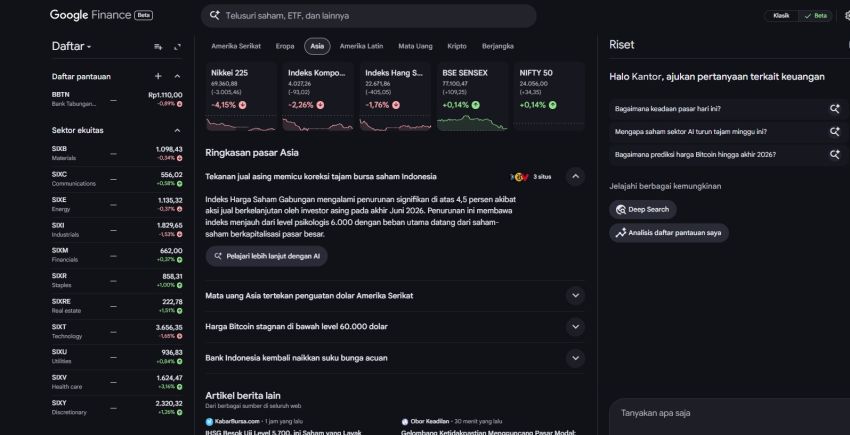Open the SIXE Energy sector row
This screenshot has height=435, width=850.
(x=117, y=204)
